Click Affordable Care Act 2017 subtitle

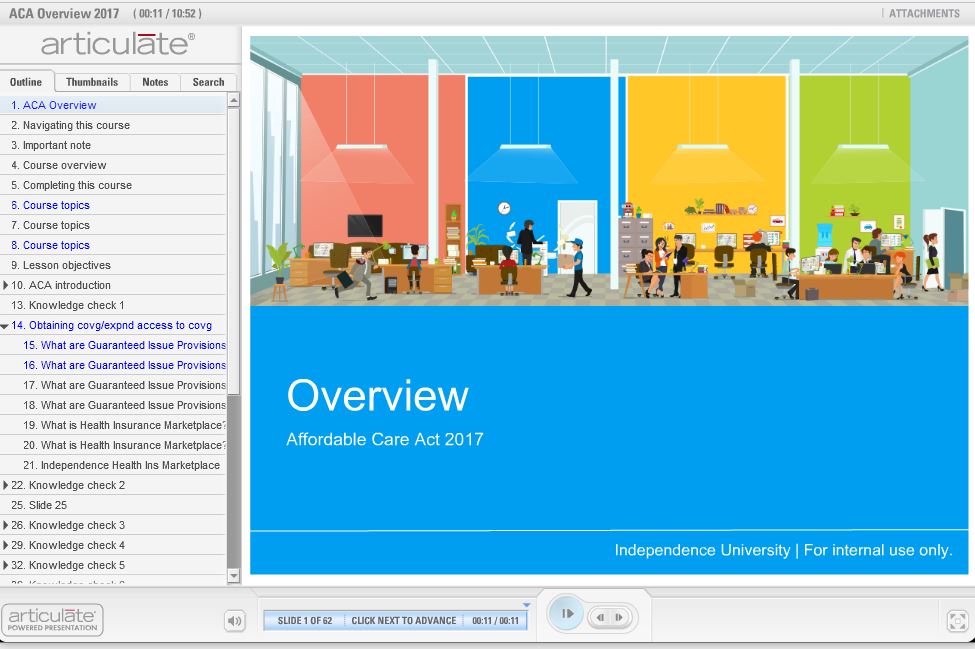tap(385, 440)
